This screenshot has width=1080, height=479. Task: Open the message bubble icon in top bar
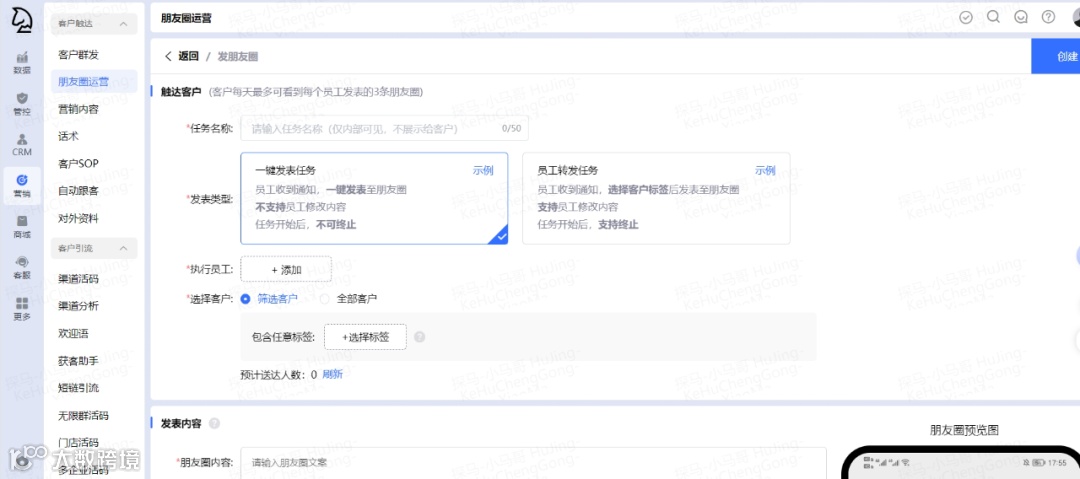[1021, 17]
